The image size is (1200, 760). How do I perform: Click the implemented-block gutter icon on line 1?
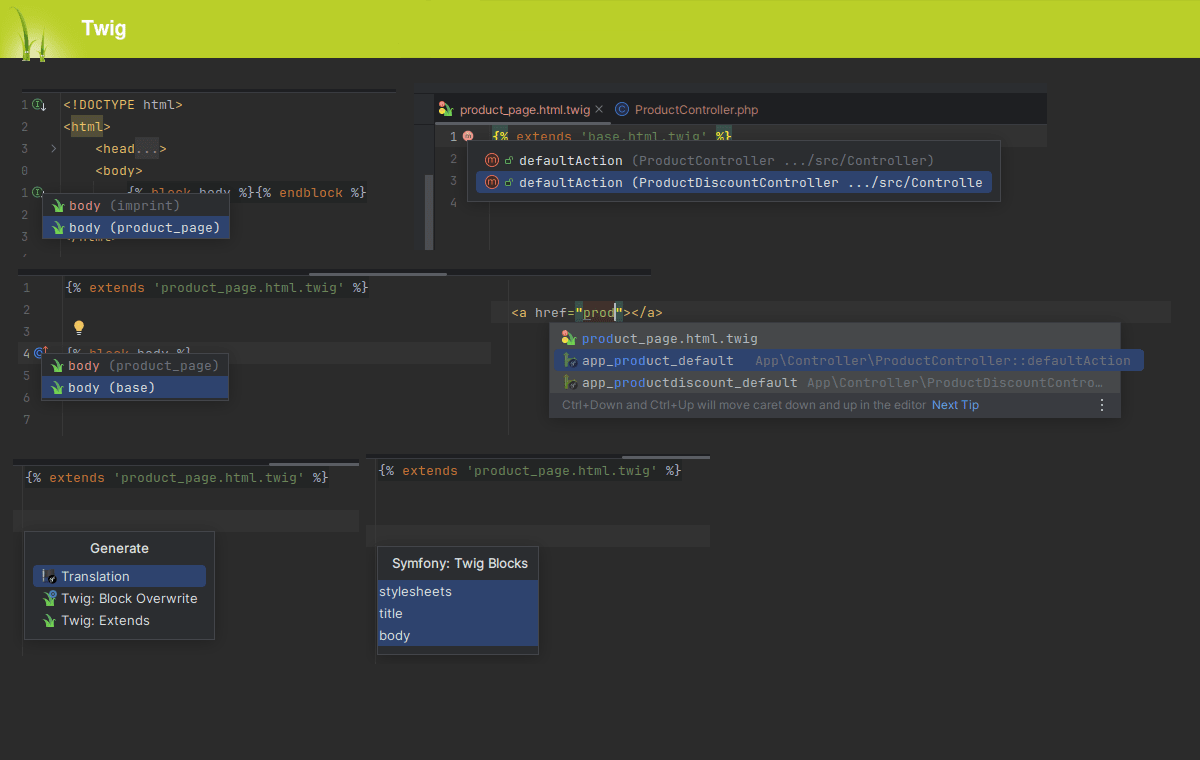point(39,105)
